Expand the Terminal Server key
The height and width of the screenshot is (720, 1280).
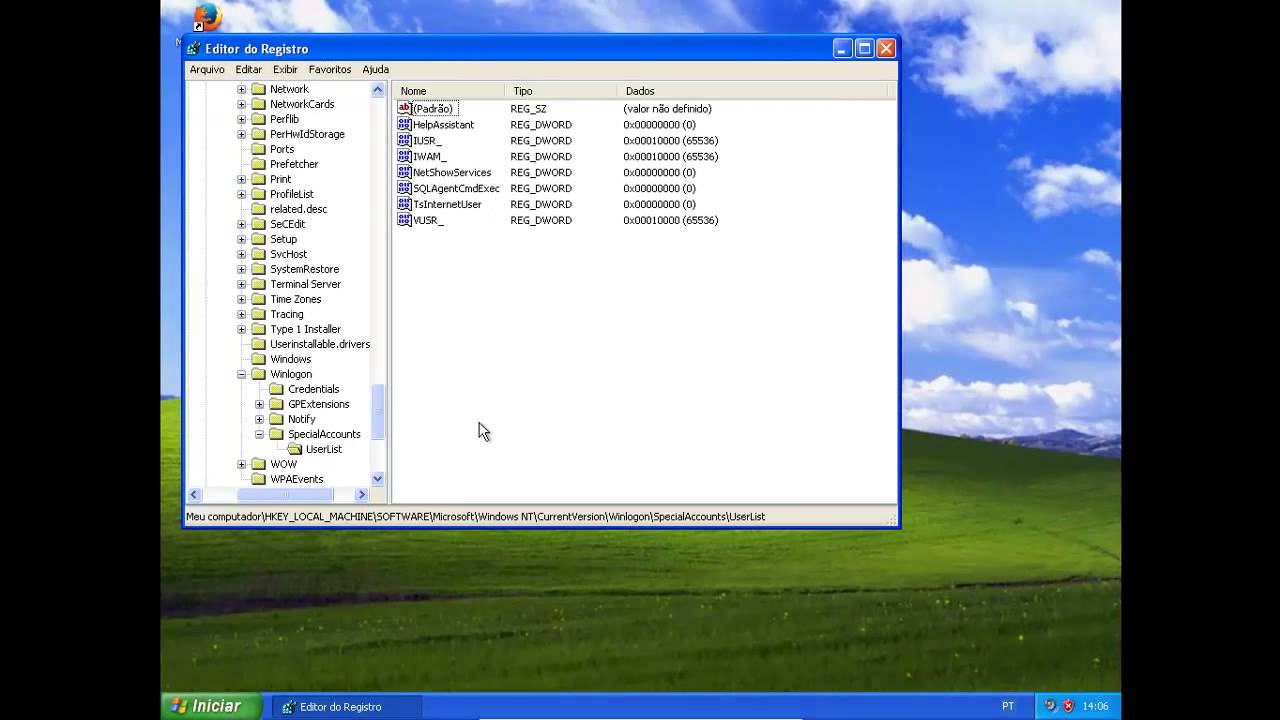(x=241, y=284)
